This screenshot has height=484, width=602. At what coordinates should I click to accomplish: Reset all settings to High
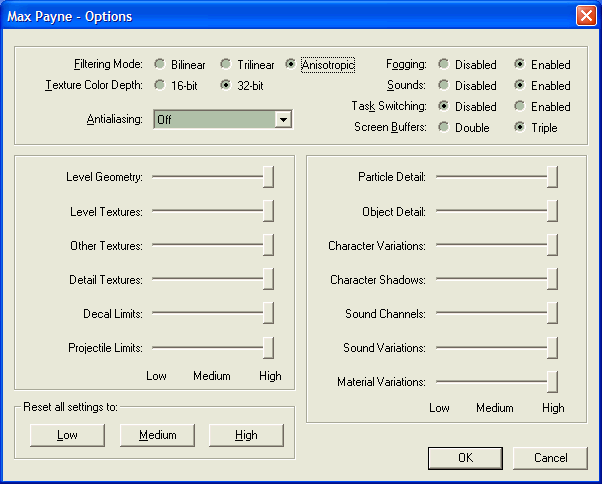pyautogui.click(x=246, y=435)
